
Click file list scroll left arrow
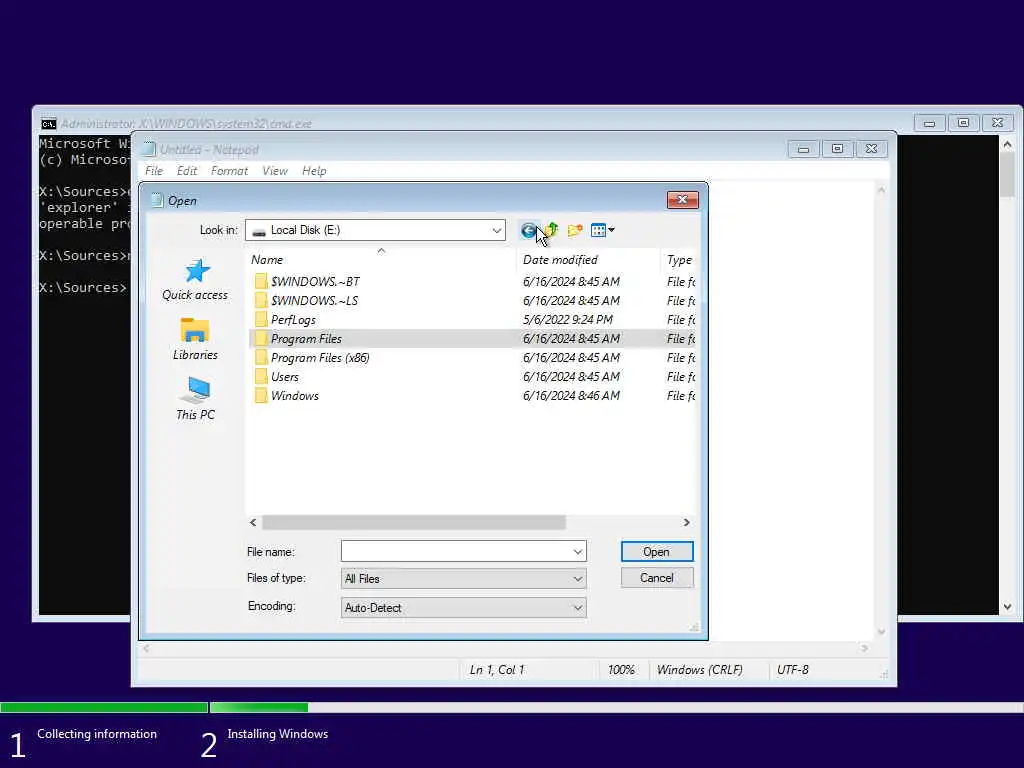point(253,522)
